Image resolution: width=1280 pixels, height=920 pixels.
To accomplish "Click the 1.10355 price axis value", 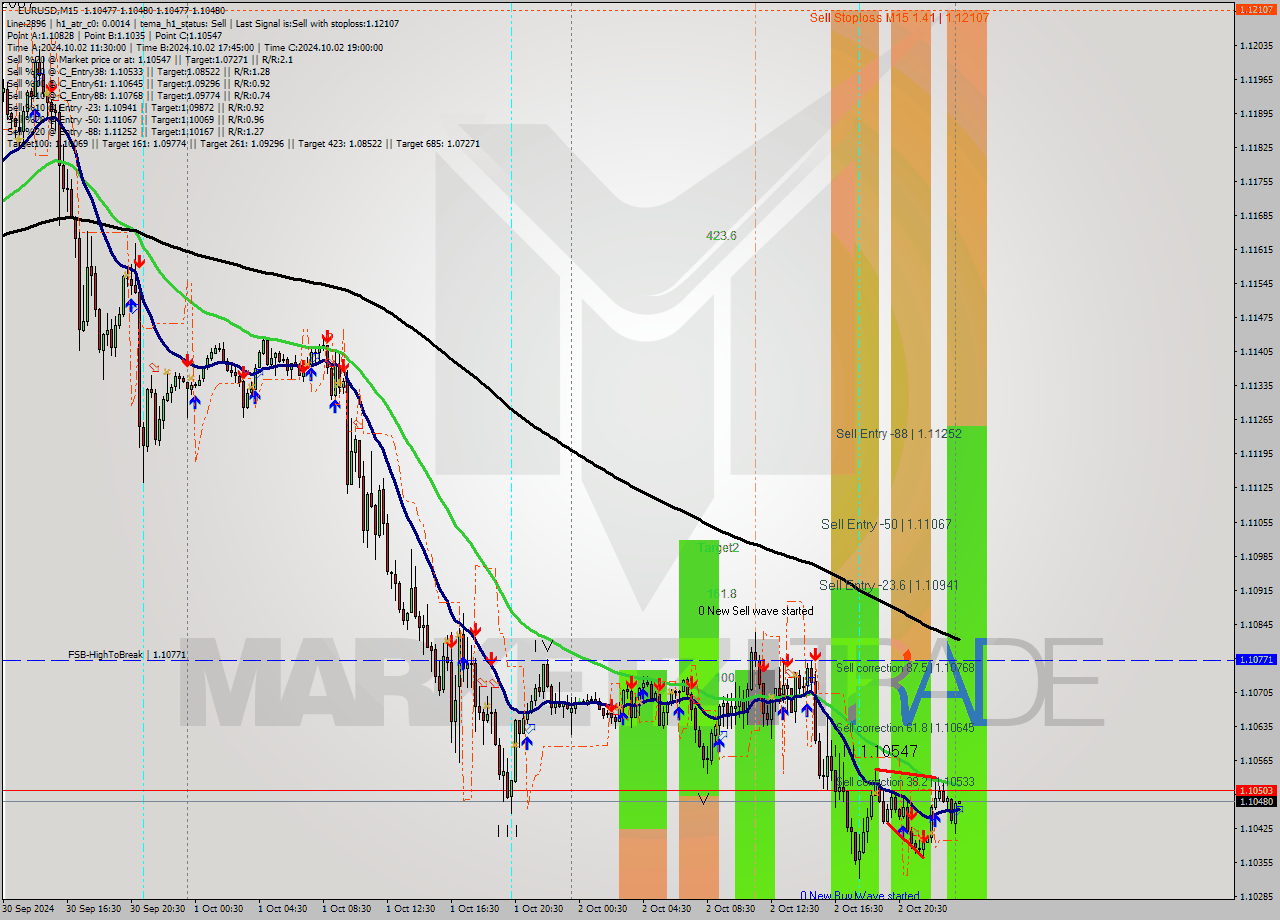I will click(1256, 862).
